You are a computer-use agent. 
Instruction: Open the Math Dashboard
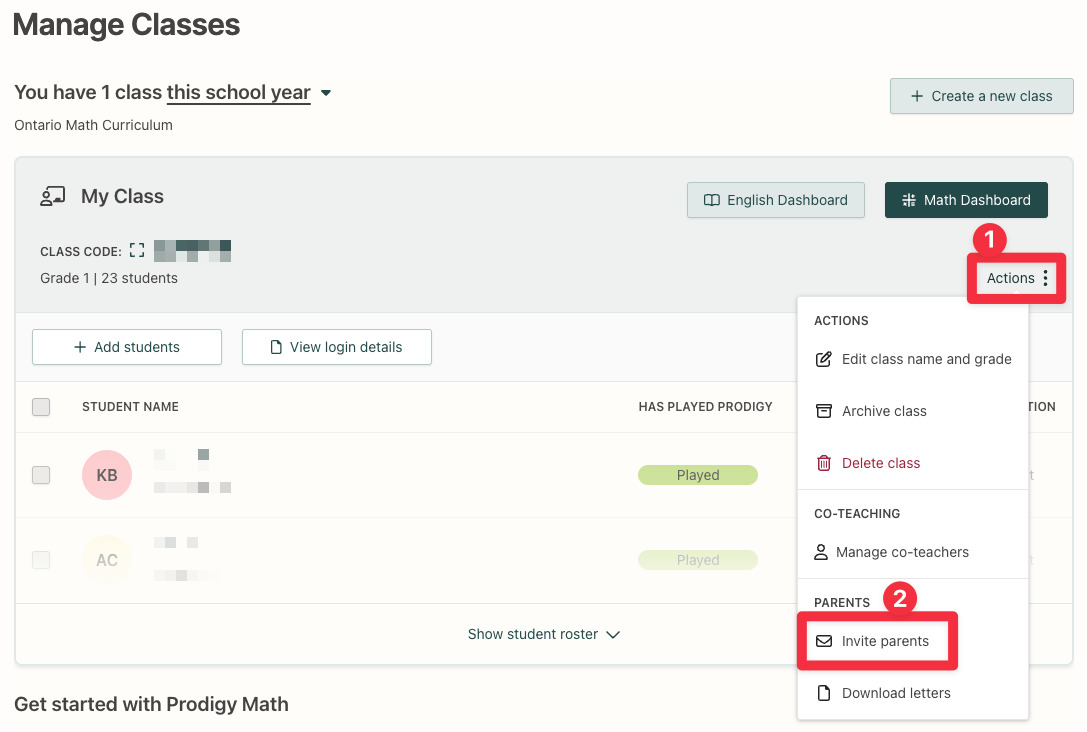(x=966, y=200)
